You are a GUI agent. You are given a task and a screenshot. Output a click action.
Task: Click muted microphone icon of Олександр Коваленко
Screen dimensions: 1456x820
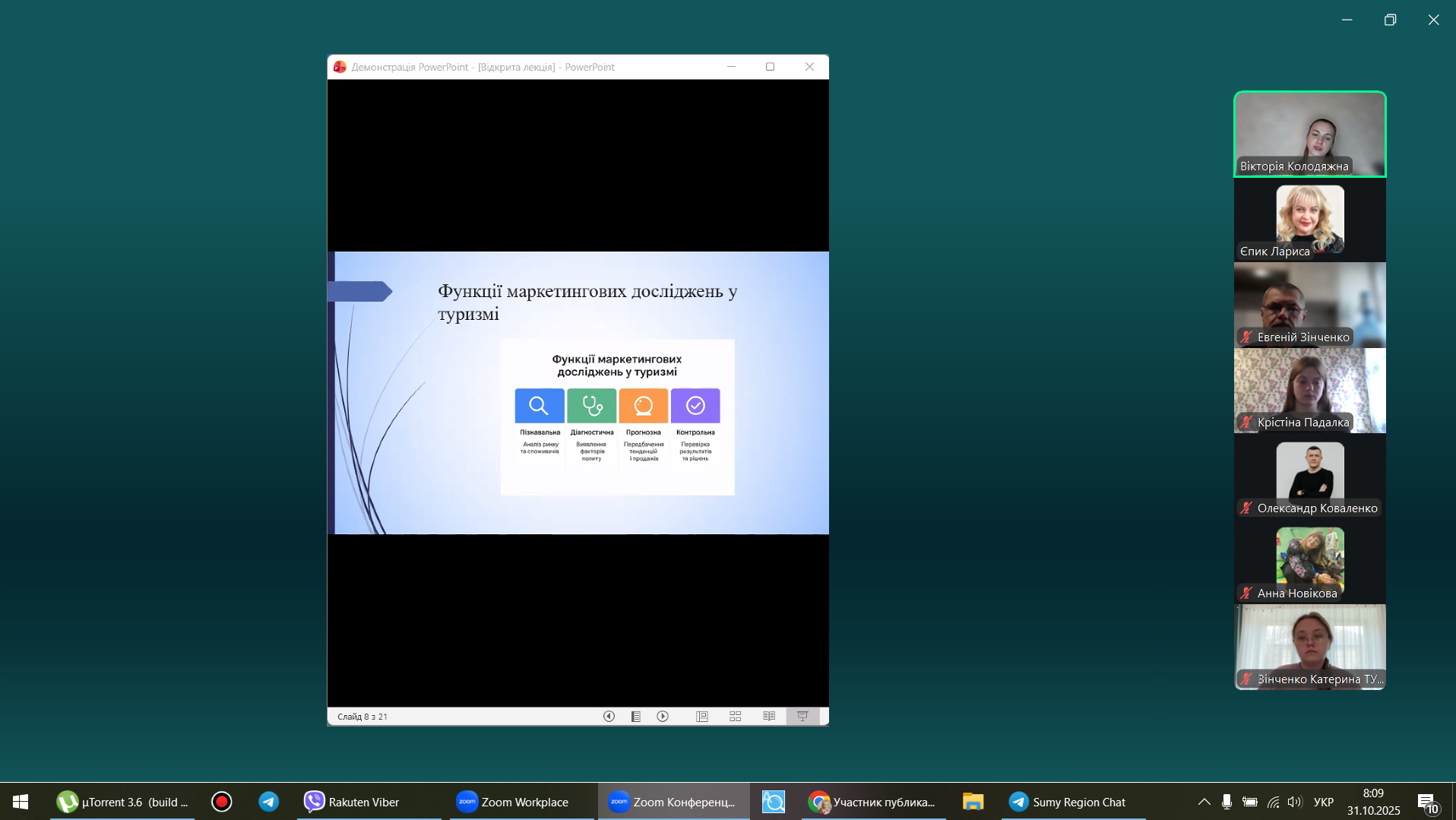(x=1246, y=508)
